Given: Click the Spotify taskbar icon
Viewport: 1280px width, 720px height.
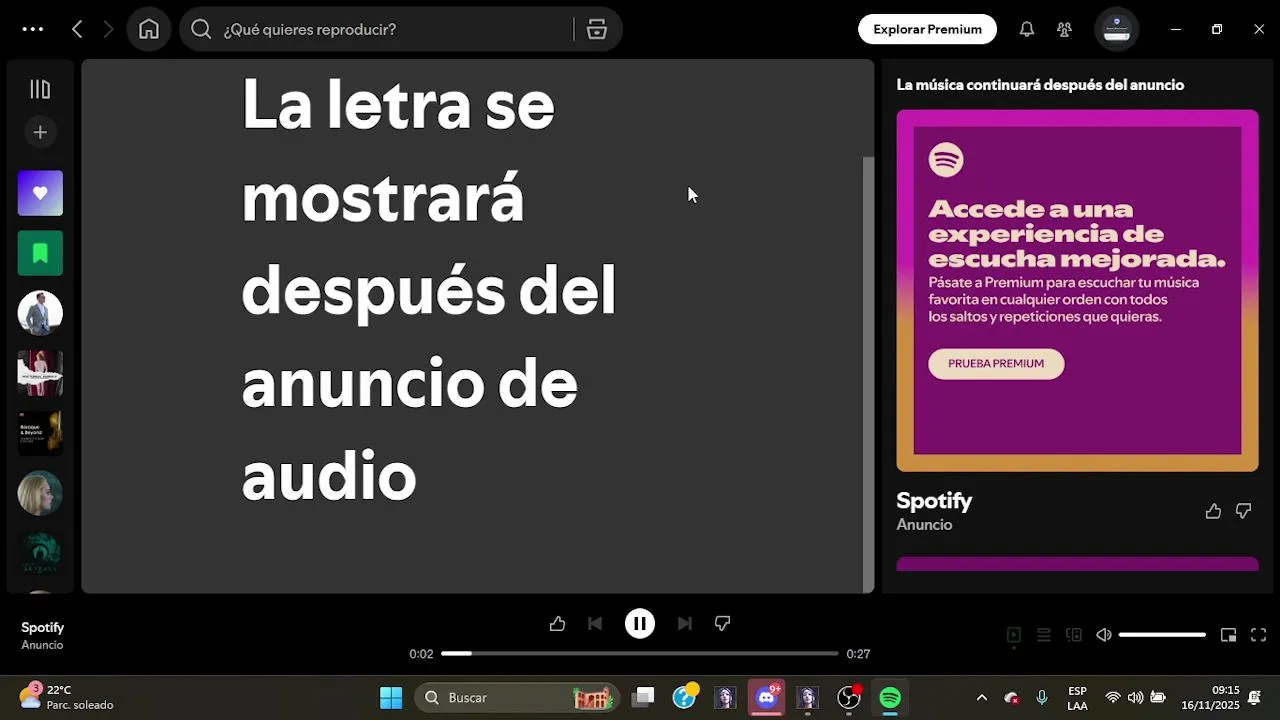Looking at the screenshot, I should click(890, 697).
